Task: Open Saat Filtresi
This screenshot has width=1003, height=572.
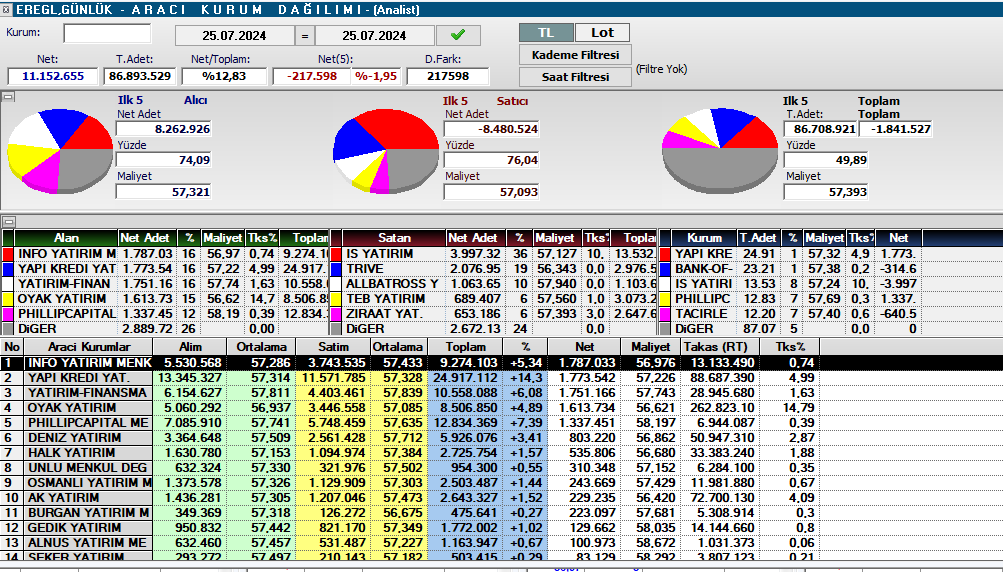Action: [x=575, y=77]
